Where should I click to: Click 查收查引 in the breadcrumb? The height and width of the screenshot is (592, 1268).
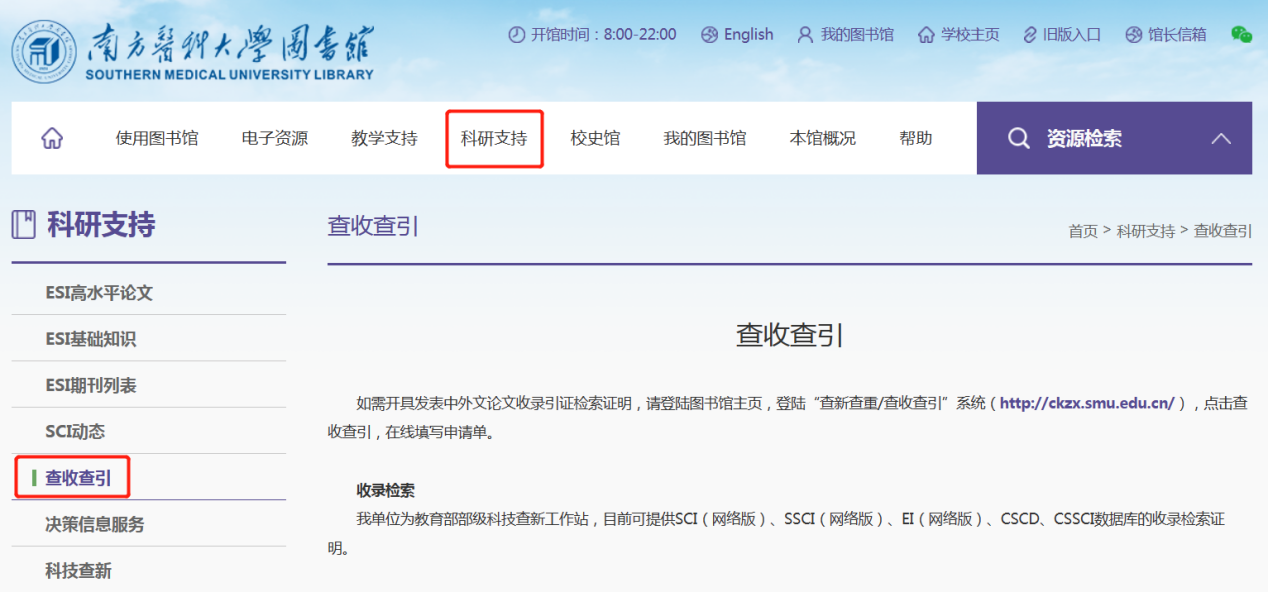(x=1223, y=231)
